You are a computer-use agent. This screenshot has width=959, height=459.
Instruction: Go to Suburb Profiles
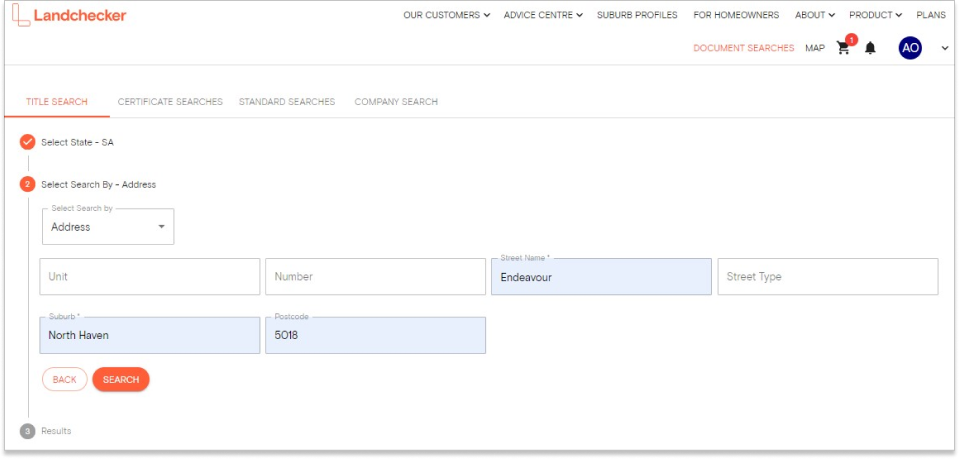pos(637,15)
